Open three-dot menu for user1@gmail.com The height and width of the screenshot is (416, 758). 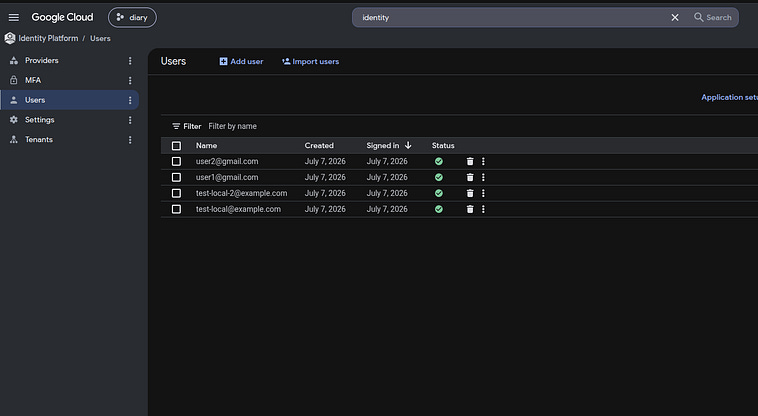coord(483,177)
